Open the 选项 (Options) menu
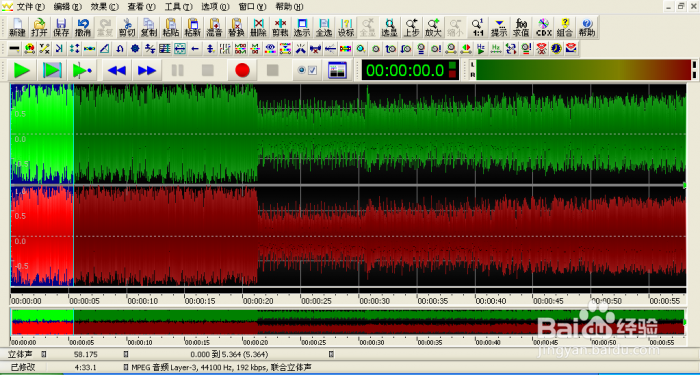The image size is (700, 375). pos(215,7)
